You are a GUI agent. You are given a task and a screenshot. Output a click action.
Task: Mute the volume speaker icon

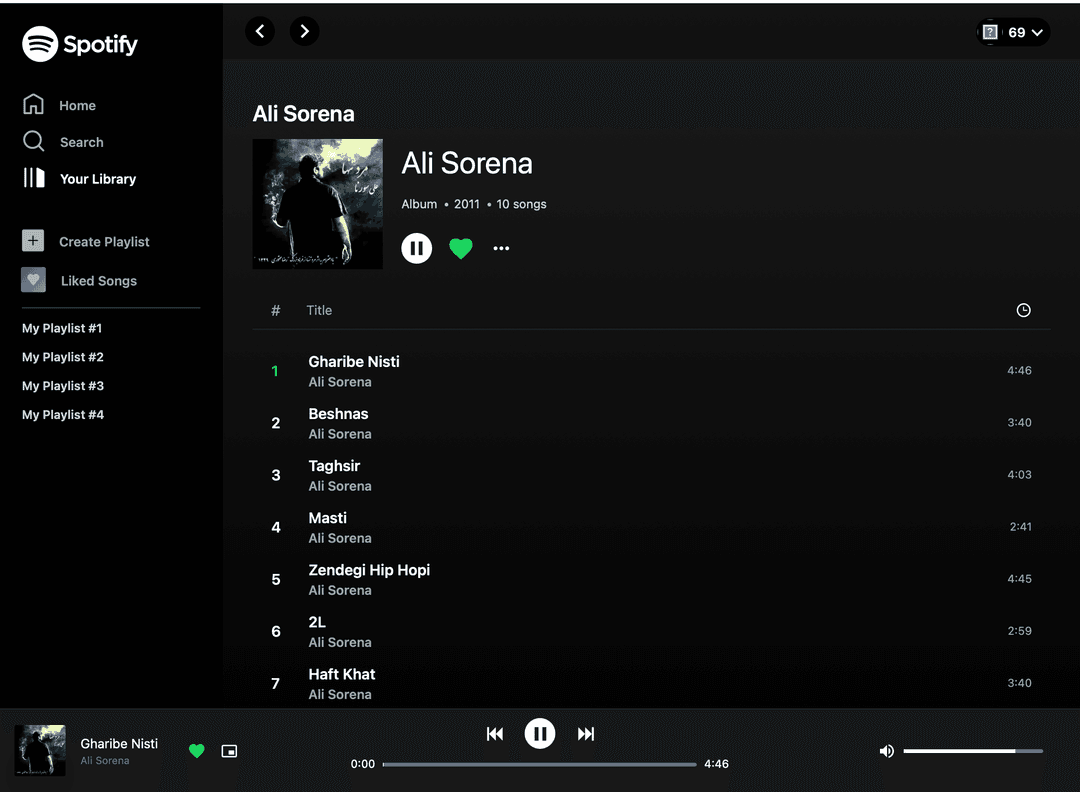point(886,751)
